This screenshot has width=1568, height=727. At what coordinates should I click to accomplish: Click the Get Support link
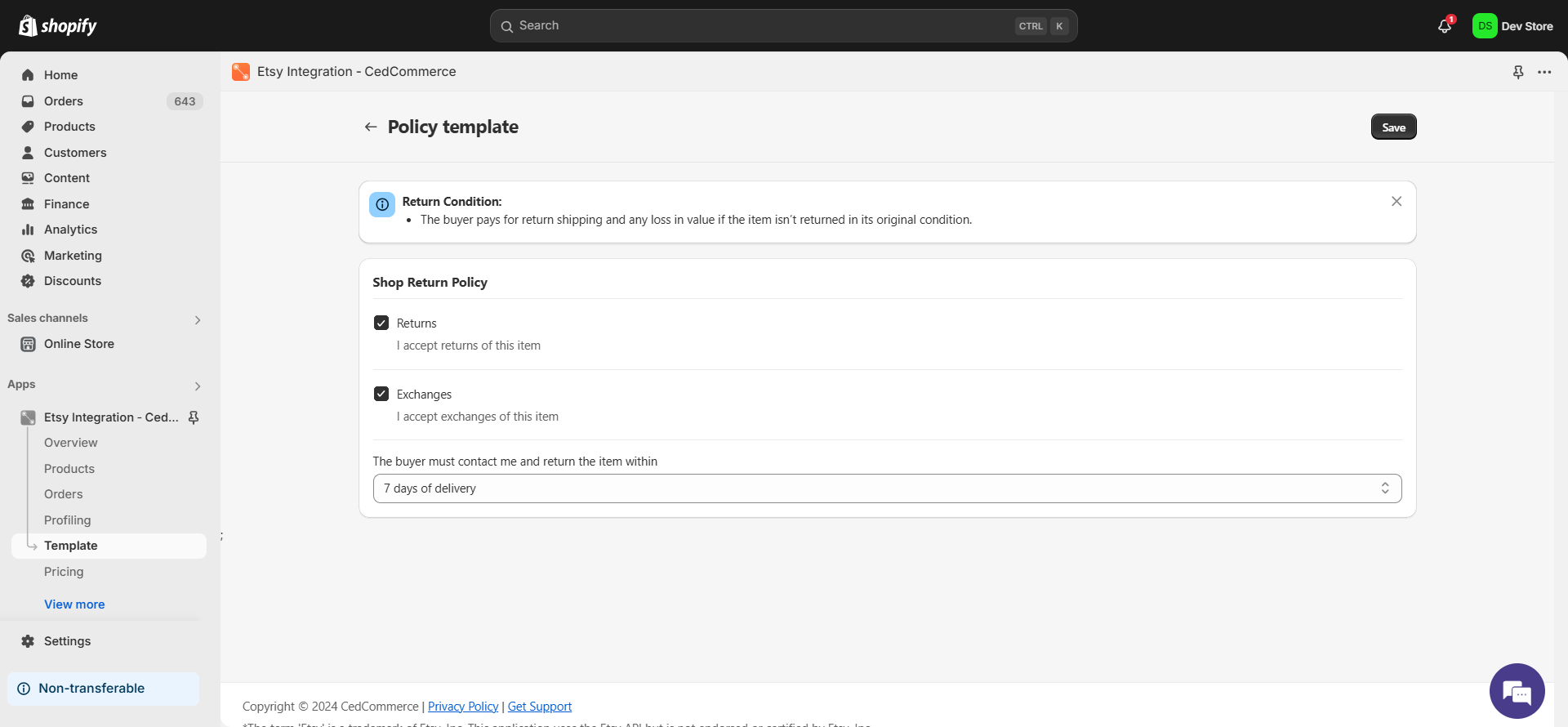click(x=540, y=707)
